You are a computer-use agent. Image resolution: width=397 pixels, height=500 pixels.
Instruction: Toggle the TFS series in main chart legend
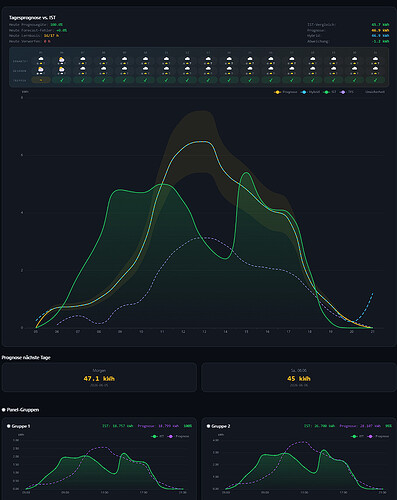tap(347, 92)
